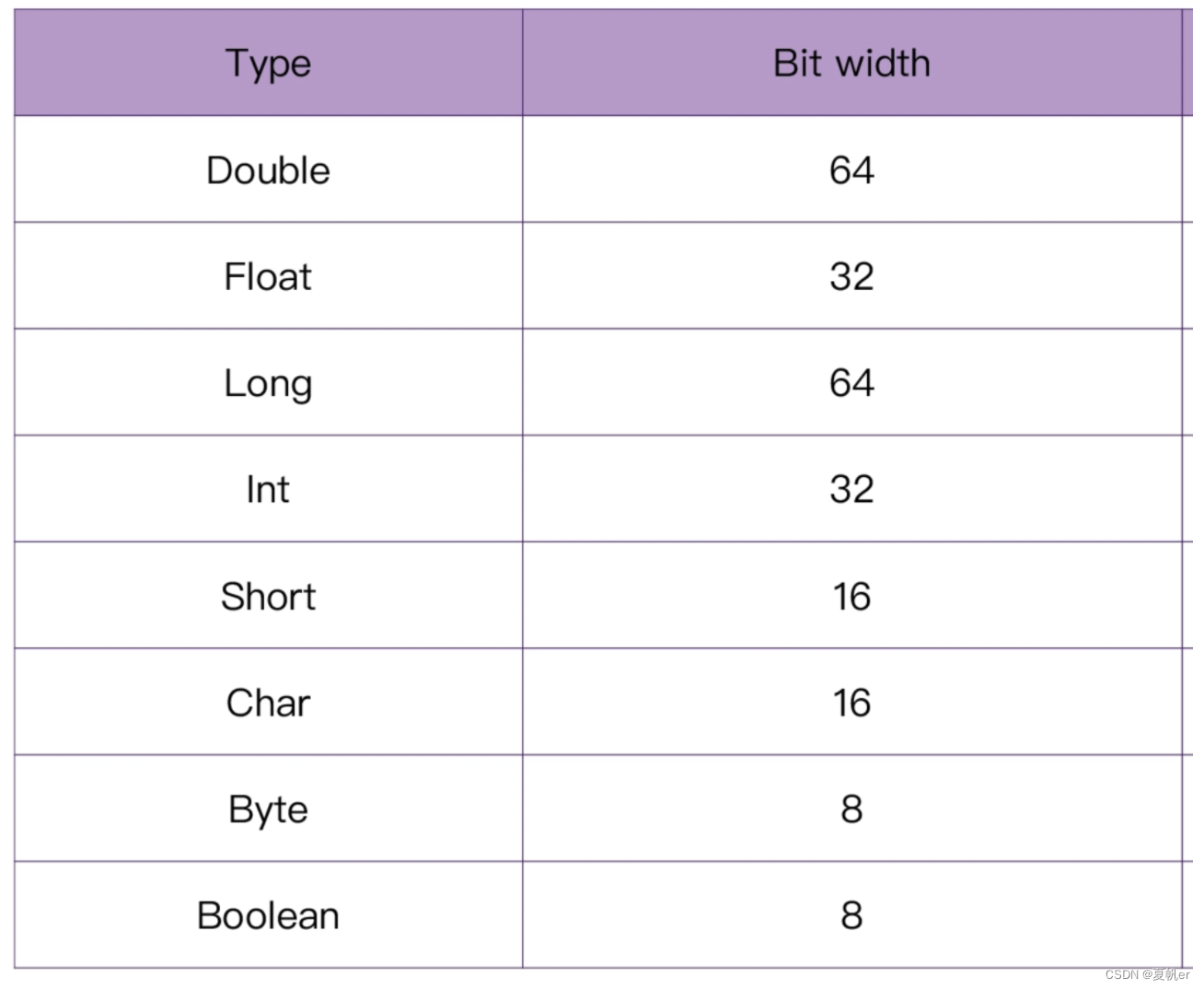The width and height of the screenshot is (1204, 989).
Task: Click the bit width value in Float row
Action: (x=851, y=276)
